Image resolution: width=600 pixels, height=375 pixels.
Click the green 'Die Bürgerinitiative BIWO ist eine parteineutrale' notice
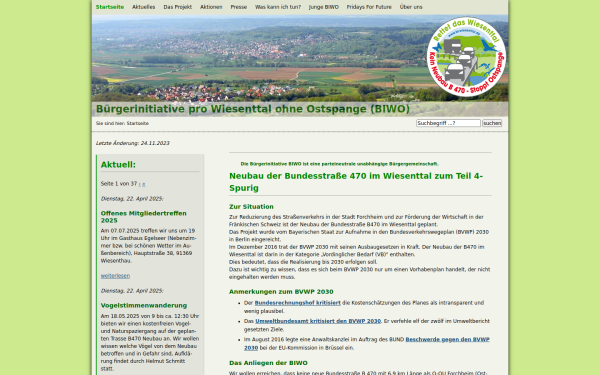click(x=339, y=164)
